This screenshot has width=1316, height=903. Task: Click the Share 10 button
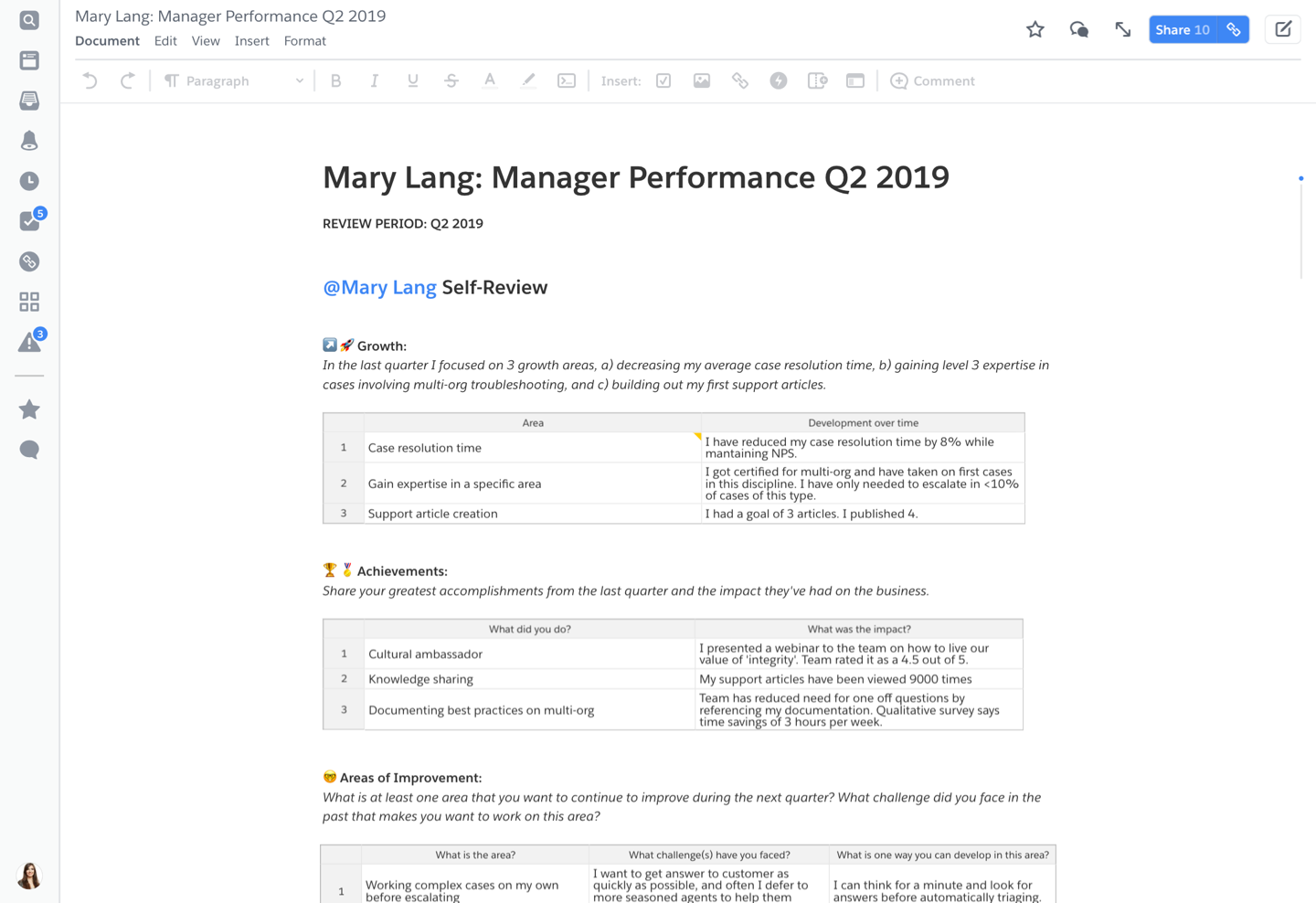tap(1182, 30)
